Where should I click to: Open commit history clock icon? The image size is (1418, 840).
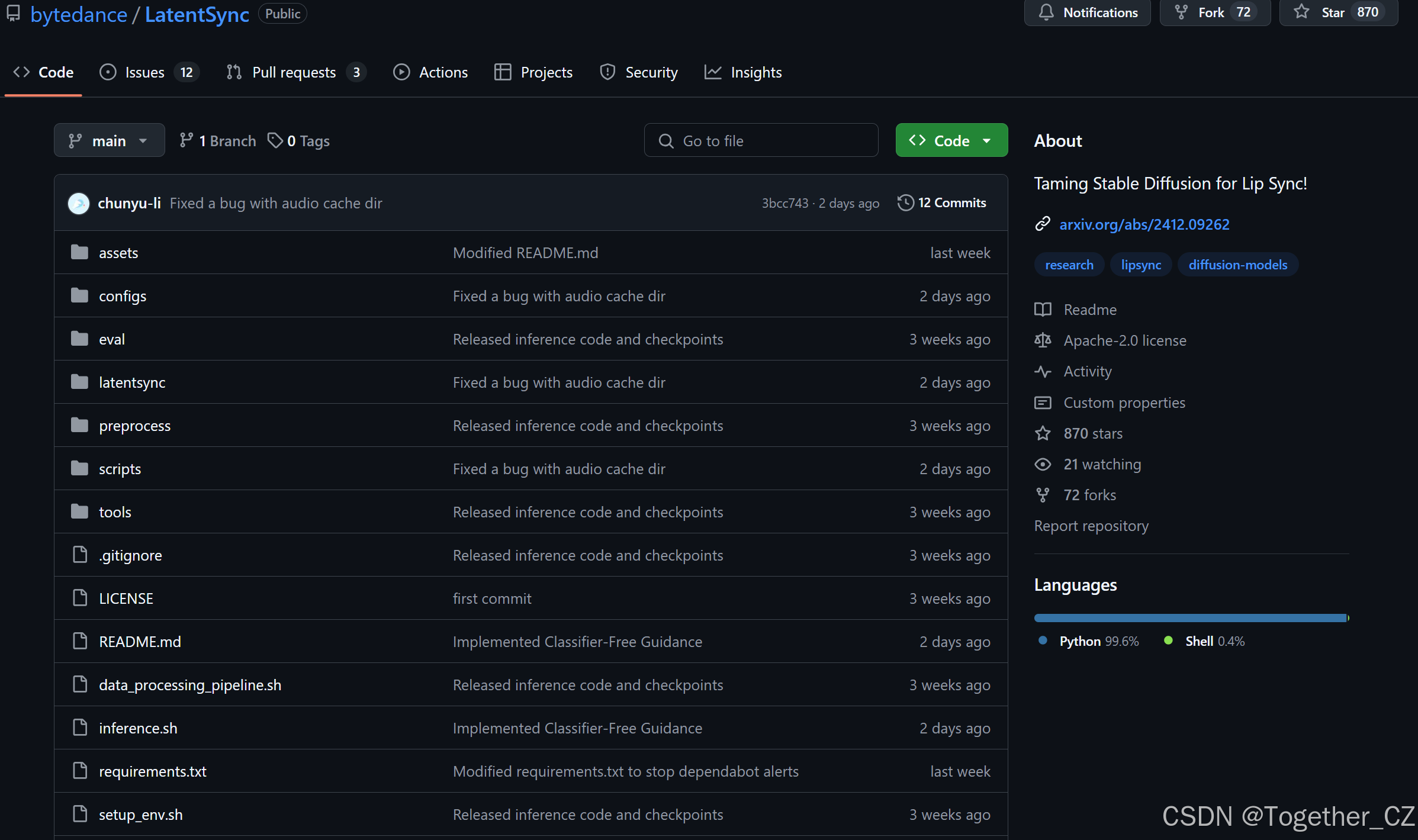tap(905, 202)
